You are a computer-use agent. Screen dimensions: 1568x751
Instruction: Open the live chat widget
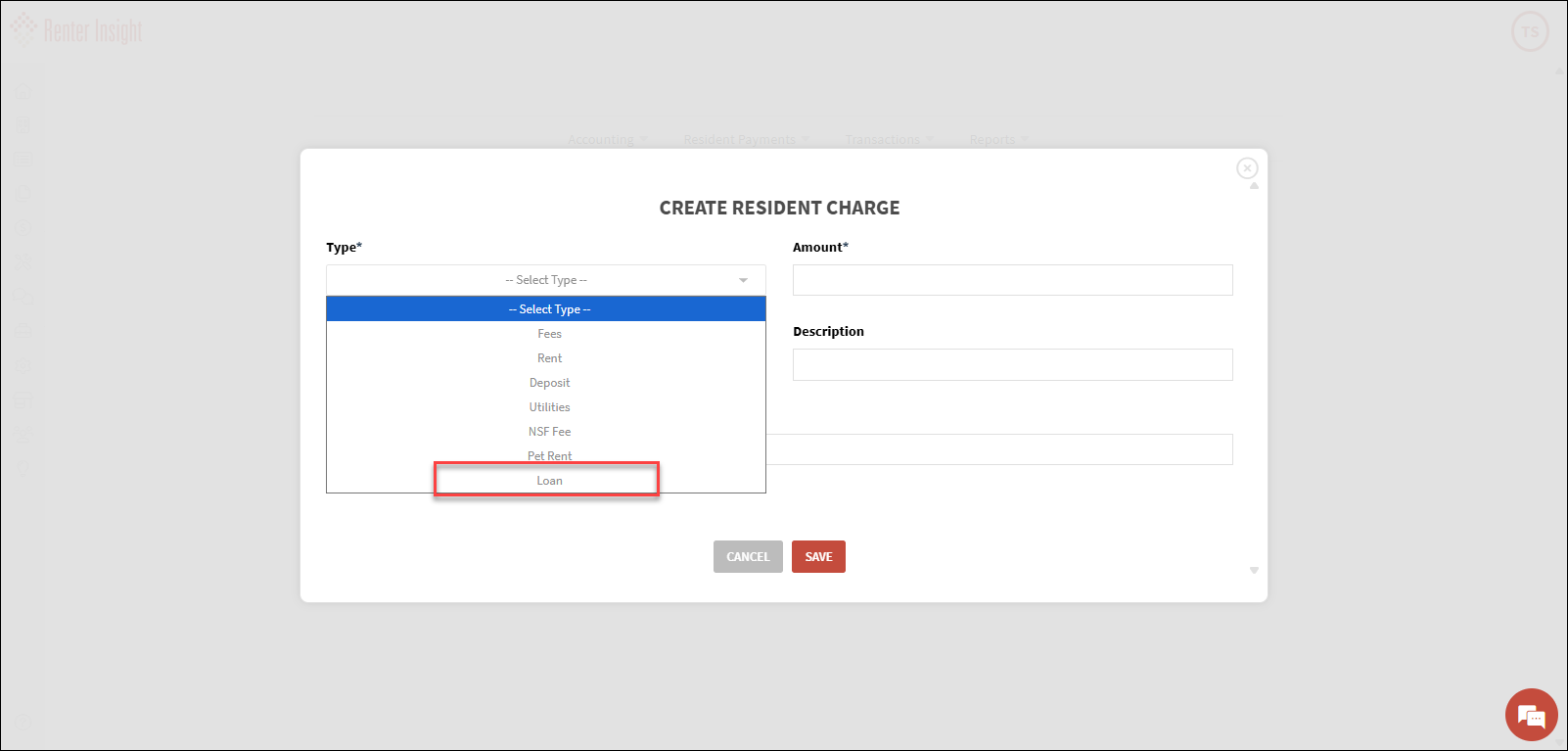(1531, 715)
